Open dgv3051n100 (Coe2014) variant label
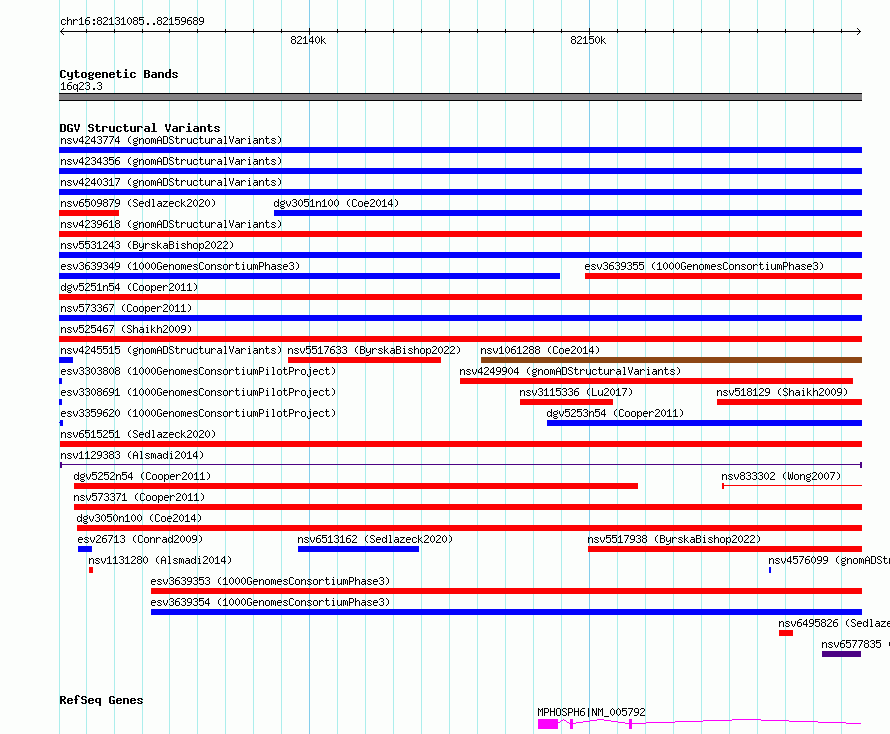The width and height of the screenshot is (890, 734). pos(336,203)
